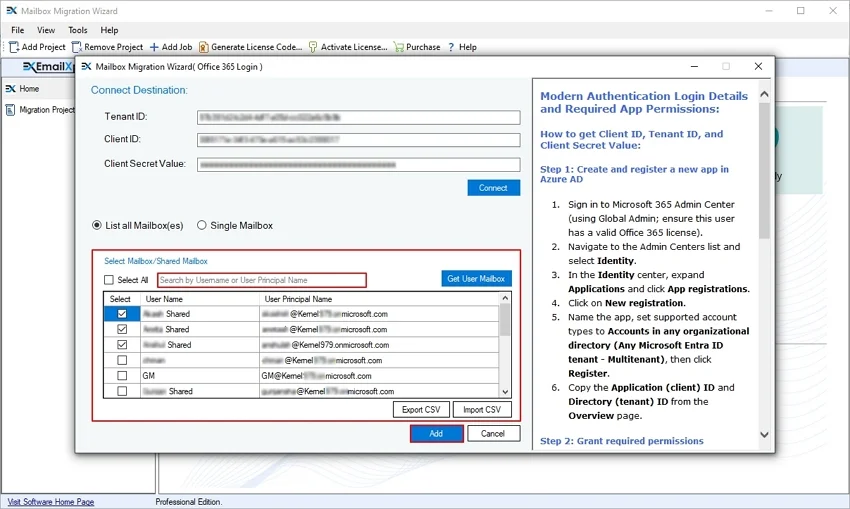Check the last visible Shared mailbox checkbox
The image size is (850, 509).
pos(122,391)
